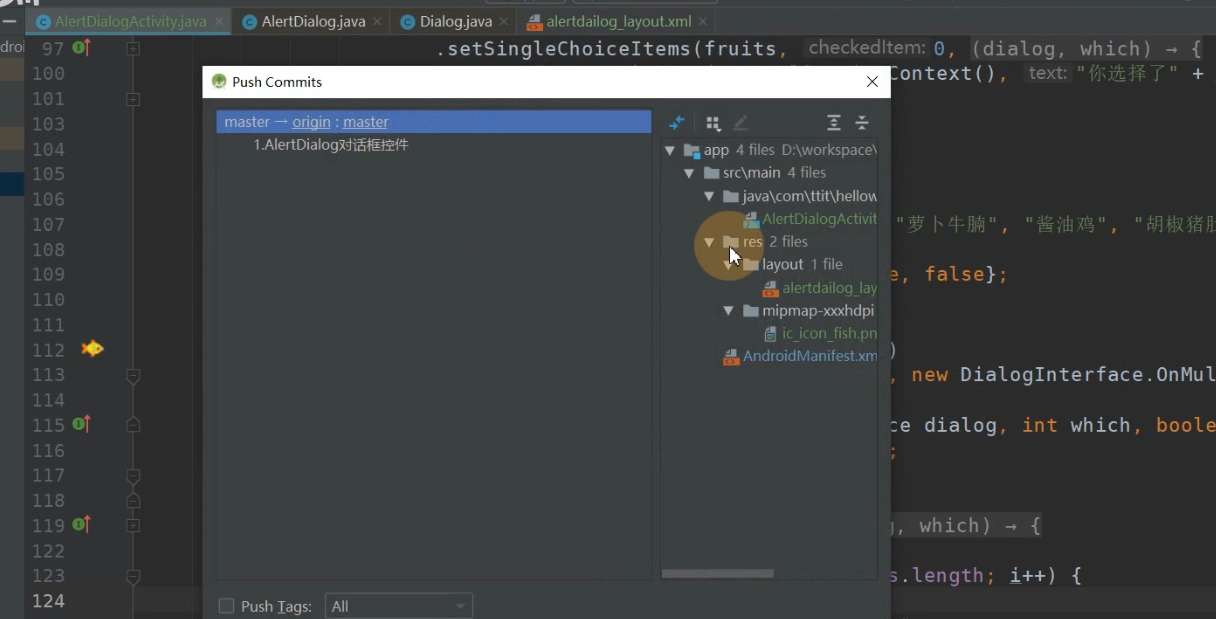
Task: Click the override gutter icon on line 119
Action: tap(82, 525)
